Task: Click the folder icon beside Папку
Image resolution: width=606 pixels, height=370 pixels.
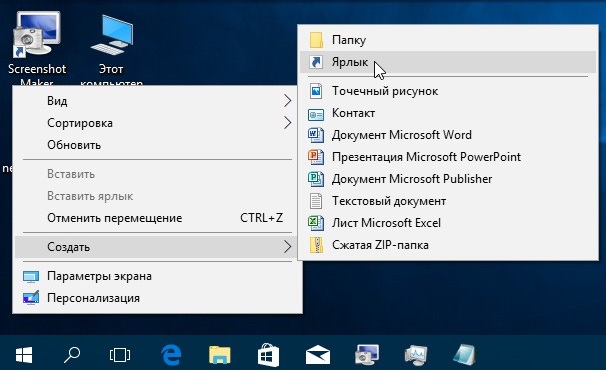Action: [316, 40]
